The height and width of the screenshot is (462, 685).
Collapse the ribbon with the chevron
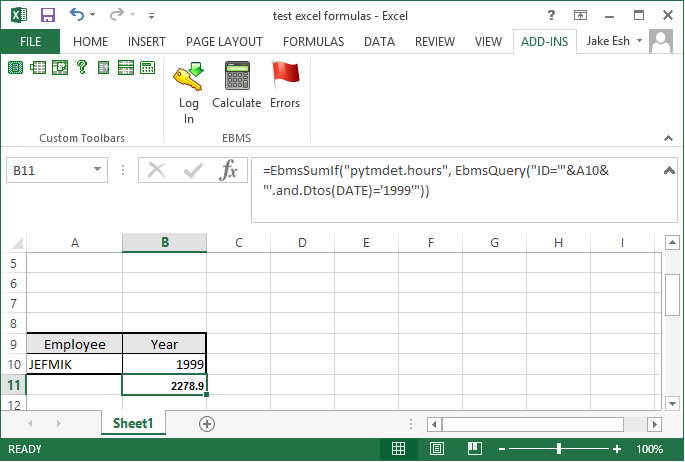(668, 138)
